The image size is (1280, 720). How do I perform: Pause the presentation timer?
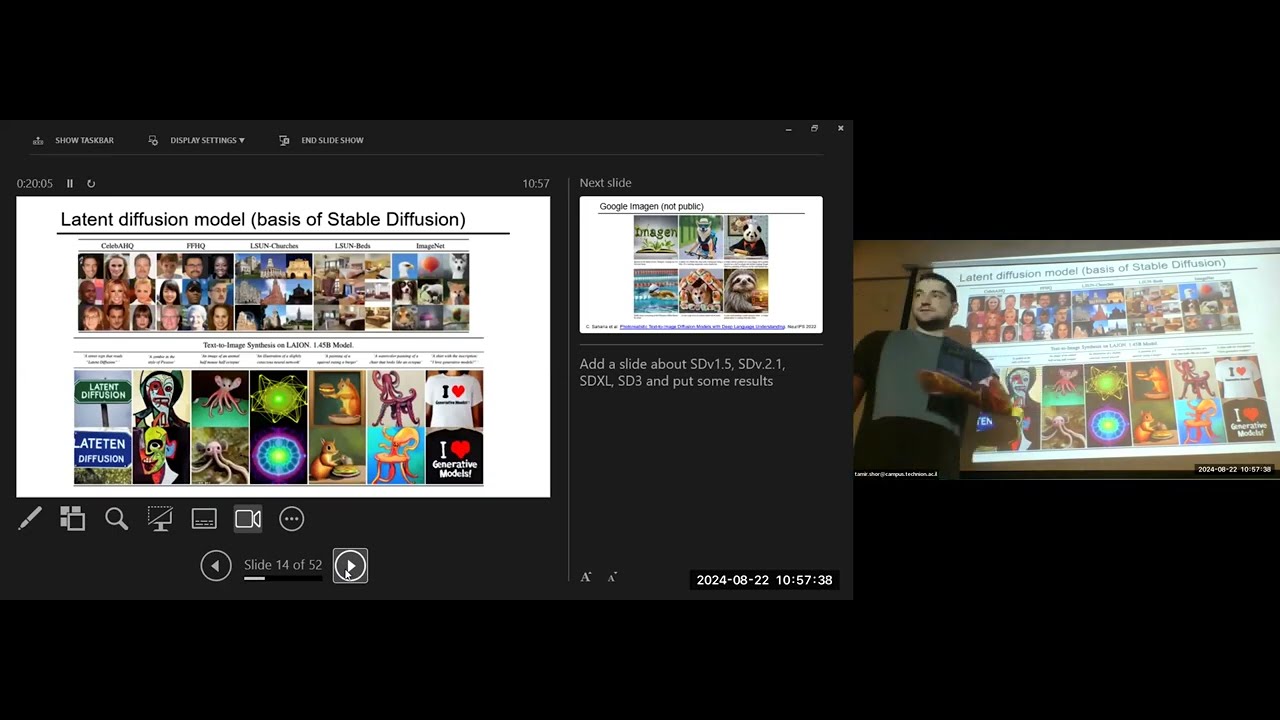(x=70, y=183)
